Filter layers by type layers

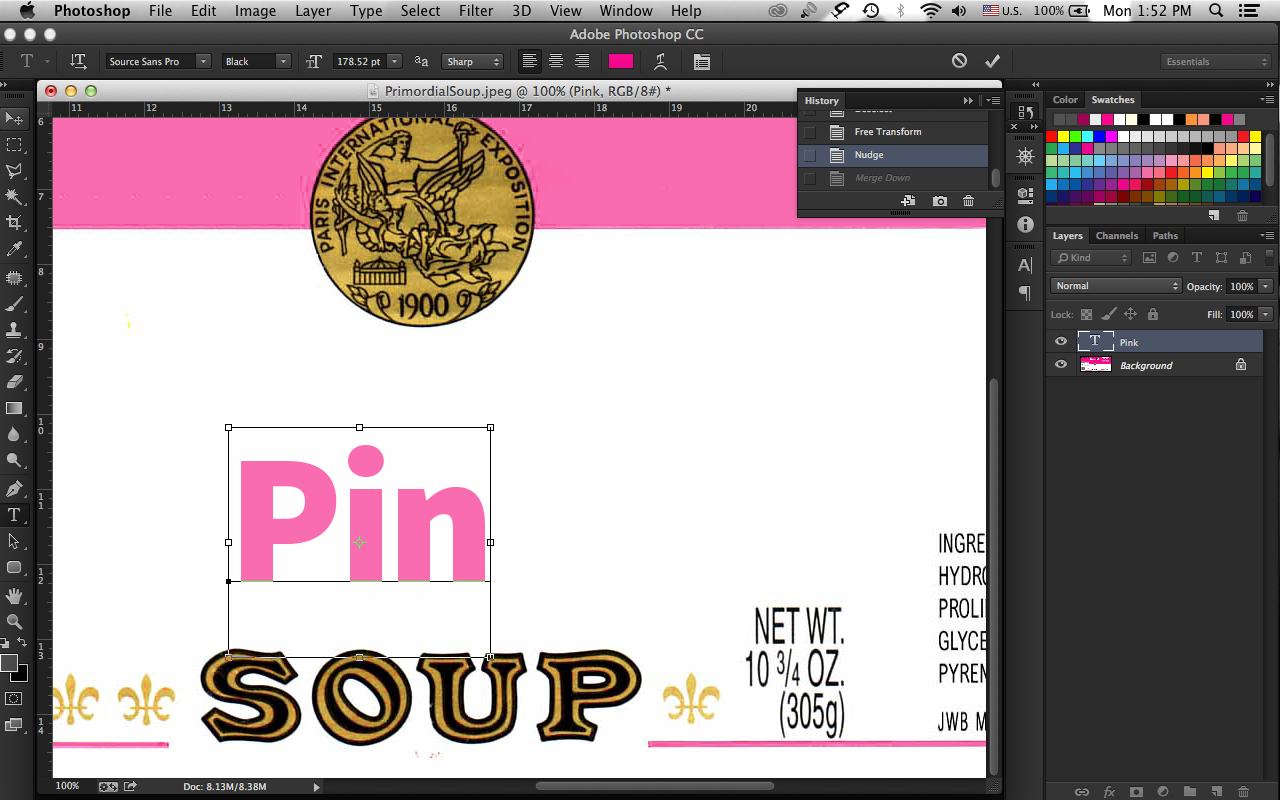click(x=1196, y=258)
